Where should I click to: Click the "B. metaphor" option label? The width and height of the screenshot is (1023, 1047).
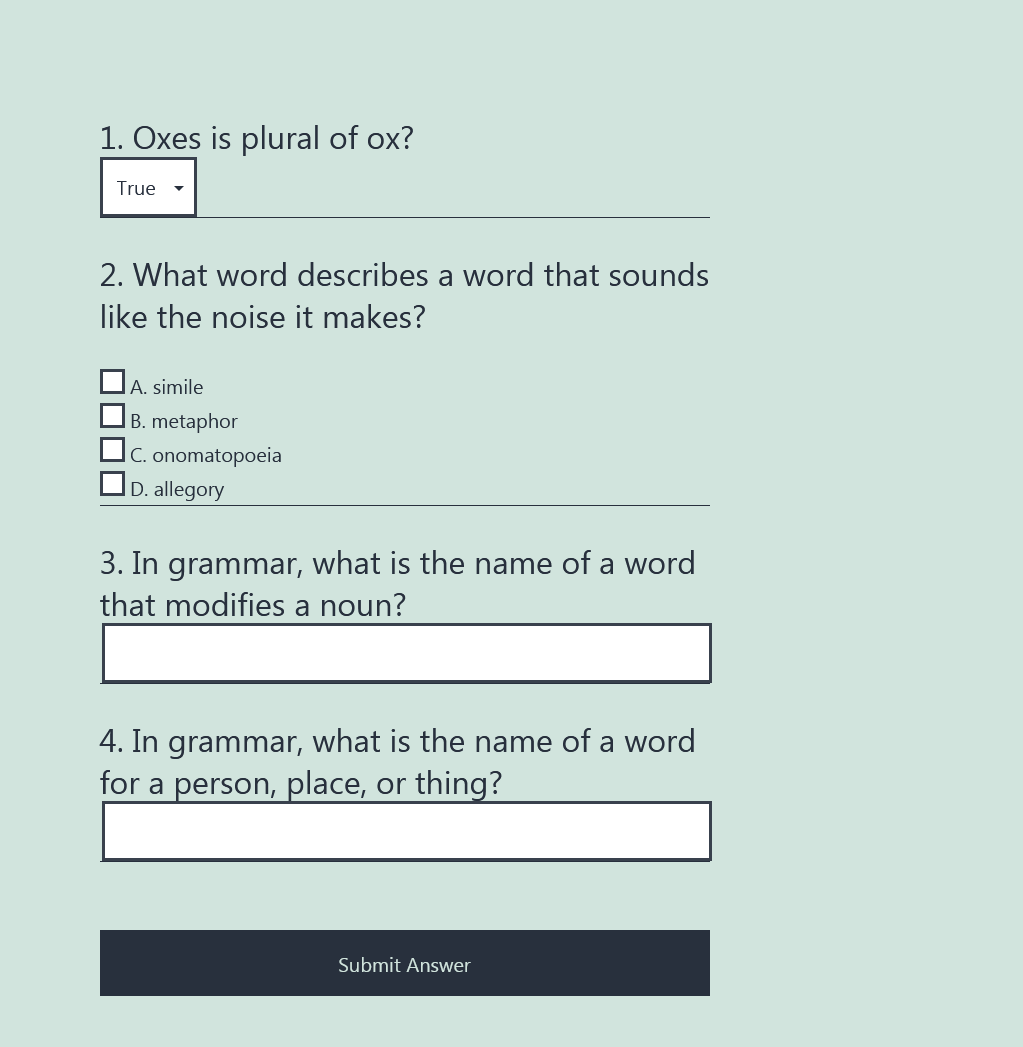click(x=184, y=421)
